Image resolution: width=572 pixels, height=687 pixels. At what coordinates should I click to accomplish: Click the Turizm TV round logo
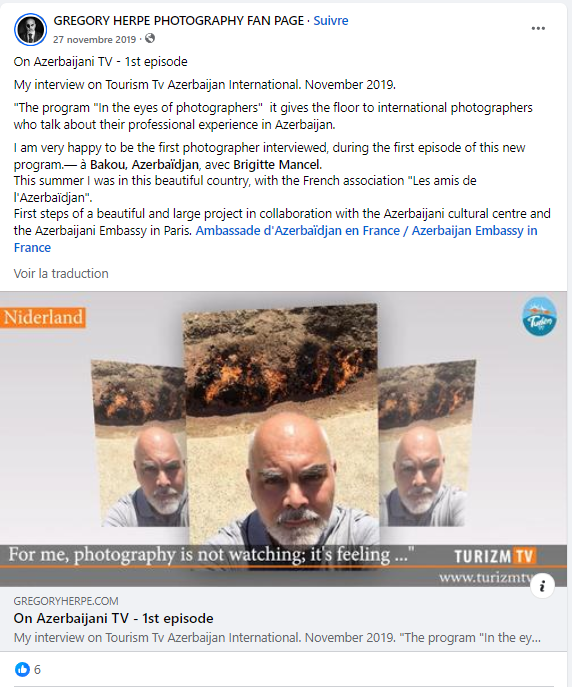(x=539, y=317)
